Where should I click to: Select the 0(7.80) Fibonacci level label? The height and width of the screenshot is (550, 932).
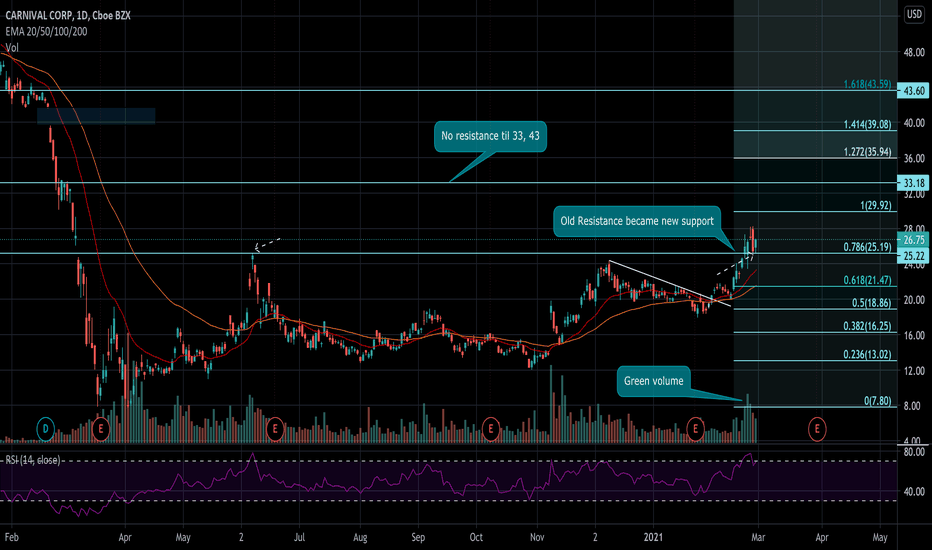[877, 401]
